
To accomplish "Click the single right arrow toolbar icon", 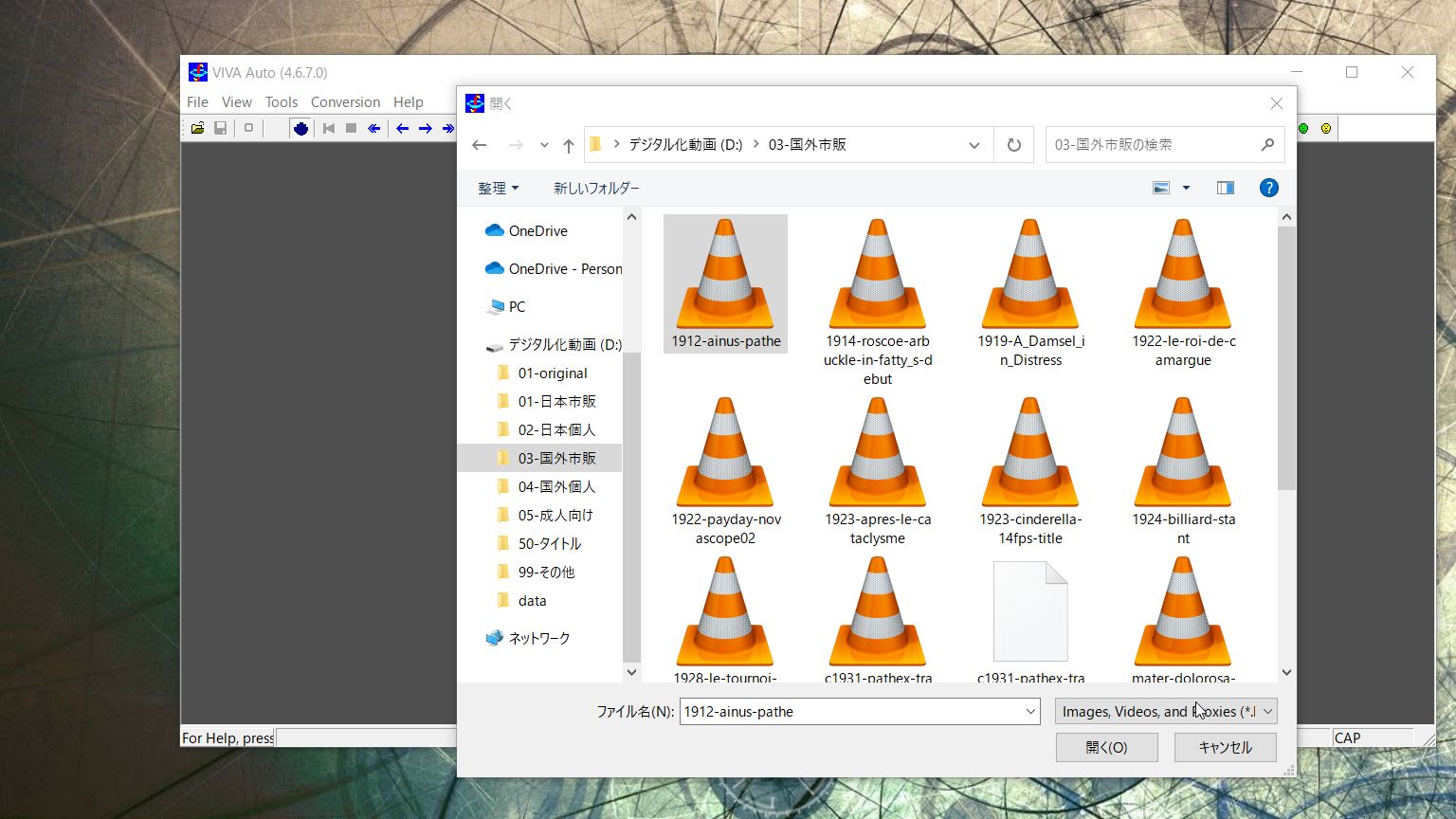I will (426, 128).
